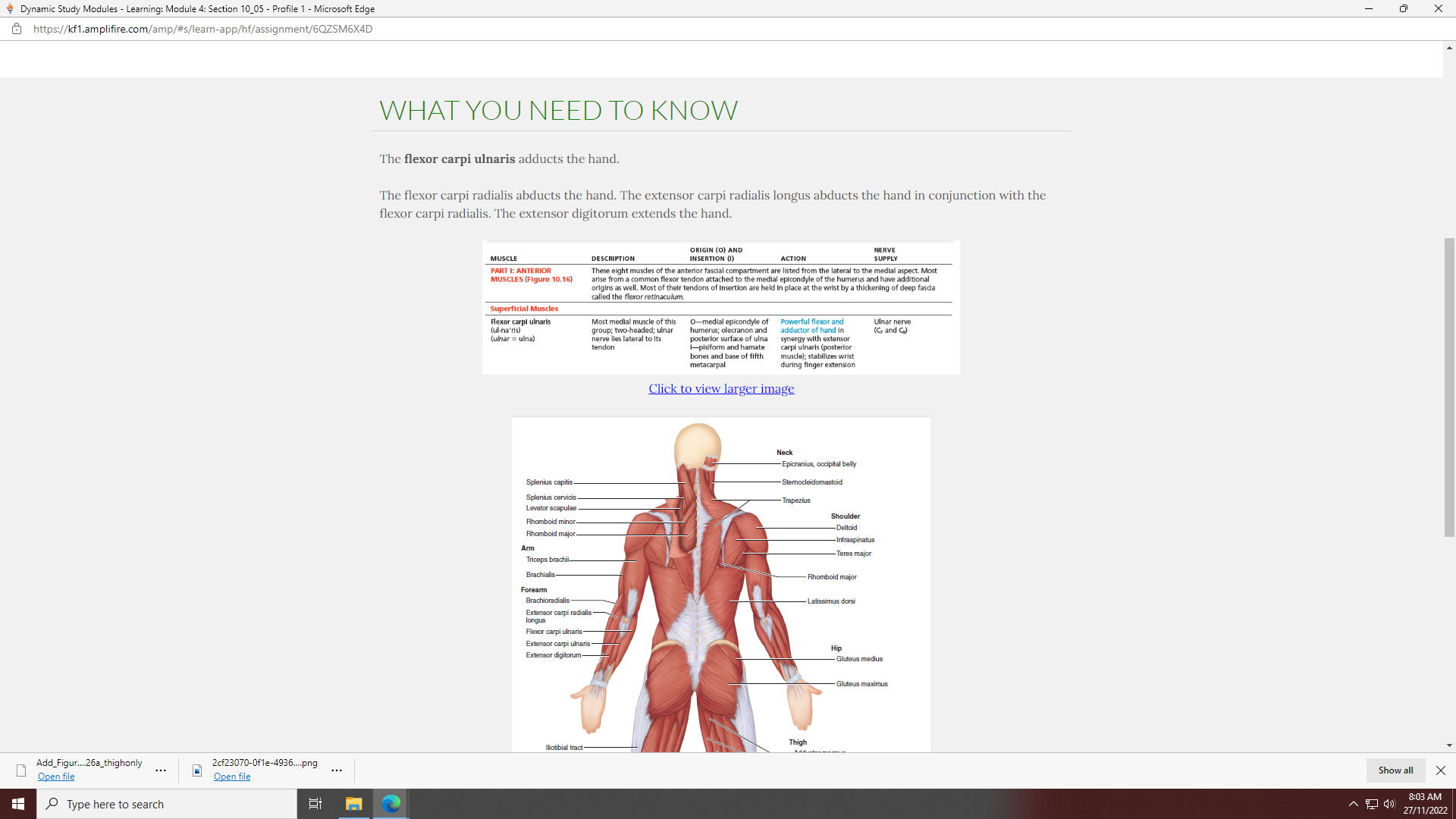Click the 'Iliotibial tract' figure label
Viewport: 1456px width, 819px height.
click(x=564, y=748)
